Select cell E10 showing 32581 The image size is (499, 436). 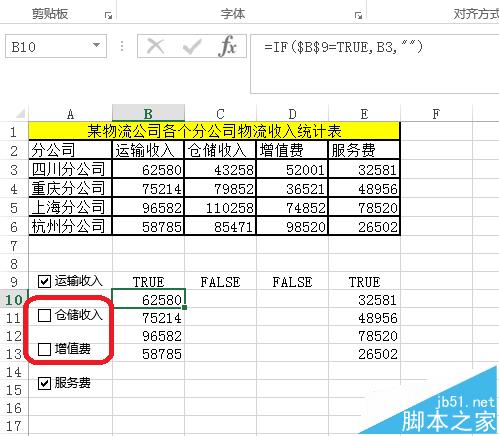364,300
